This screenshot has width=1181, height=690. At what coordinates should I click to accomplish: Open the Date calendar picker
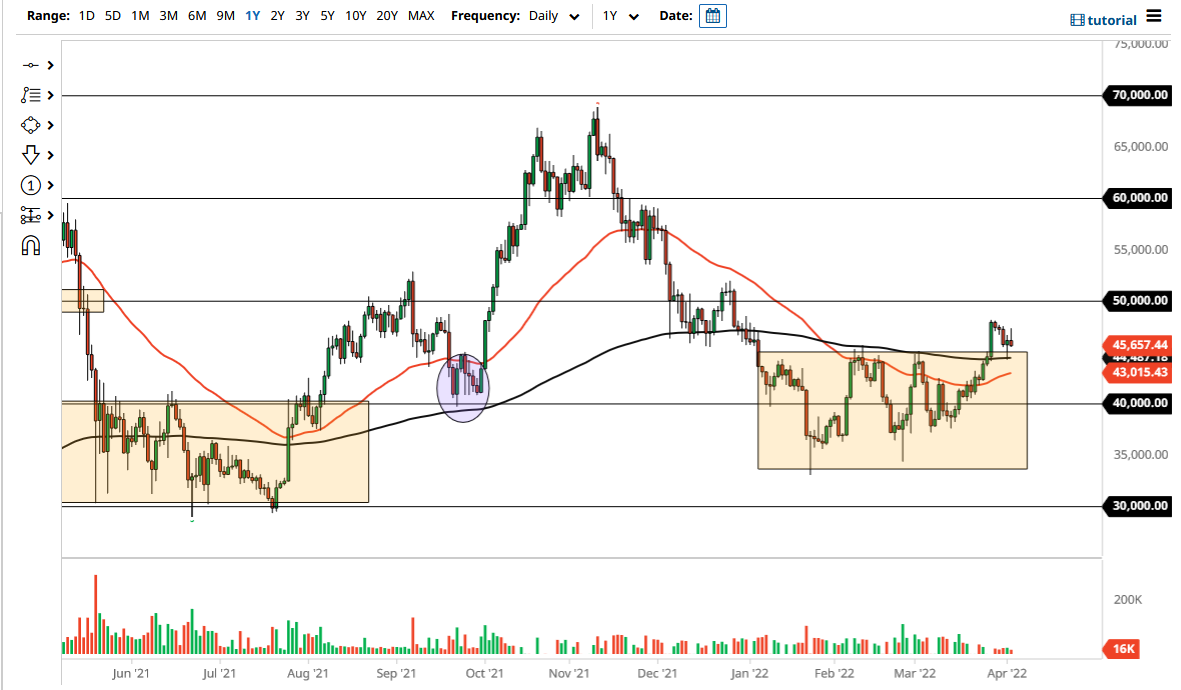click(x=712, y=16)
